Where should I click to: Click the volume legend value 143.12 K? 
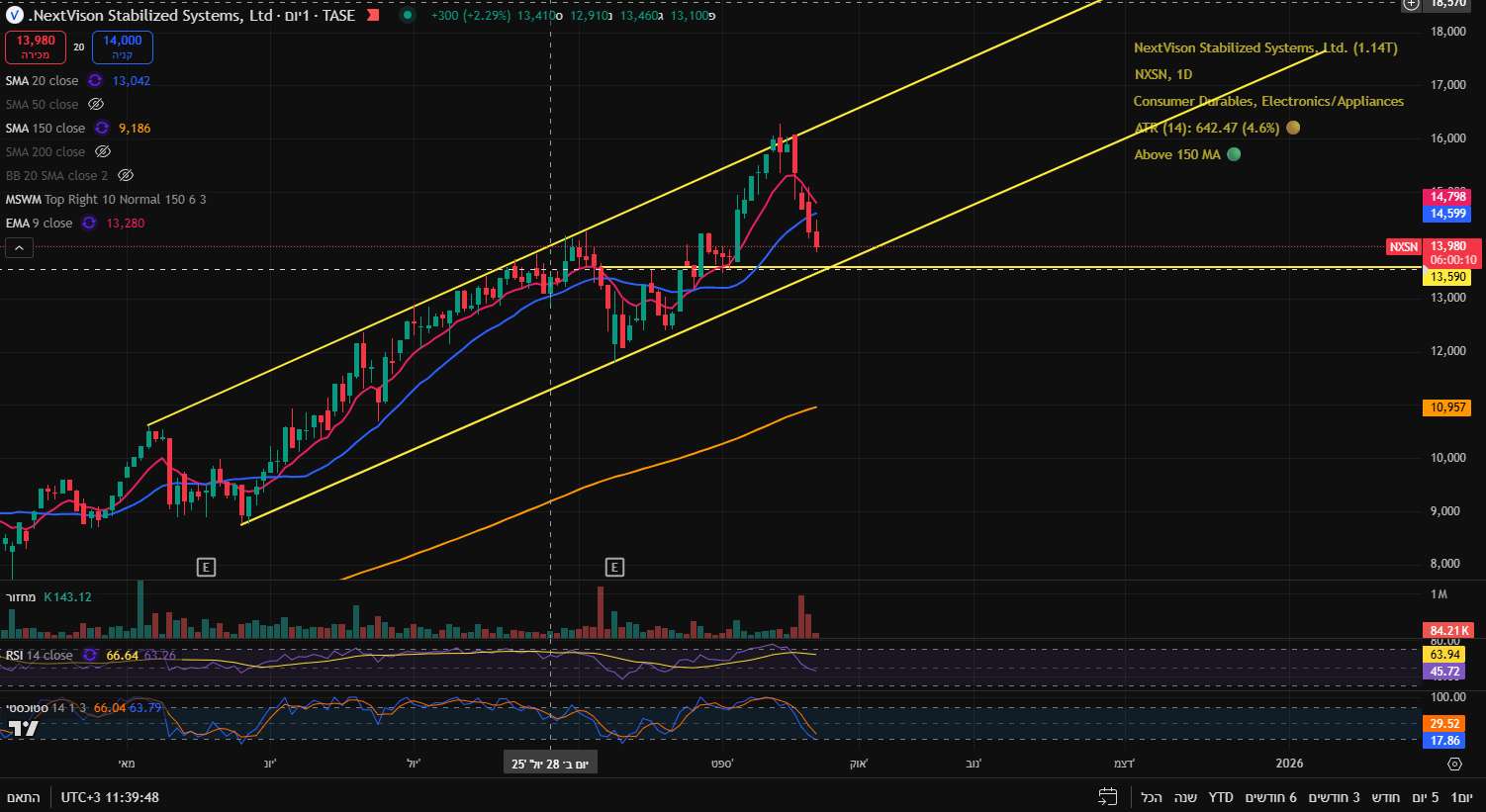tap(67, 596)
